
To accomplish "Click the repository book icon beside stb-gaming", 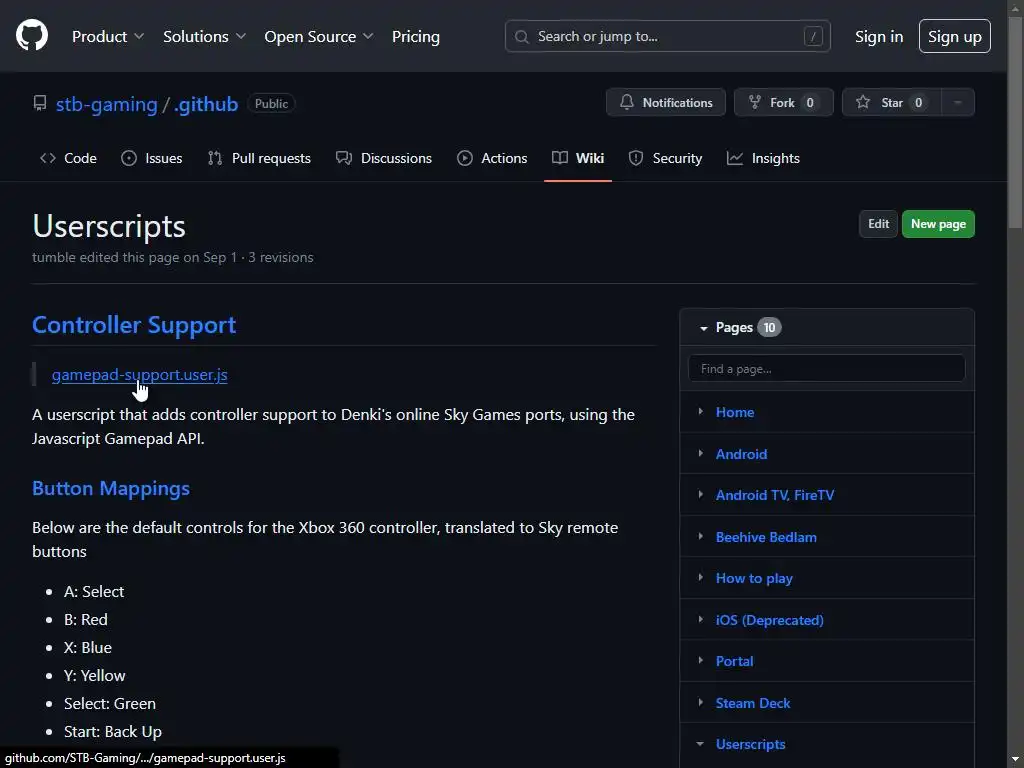I will pos(40,103).
